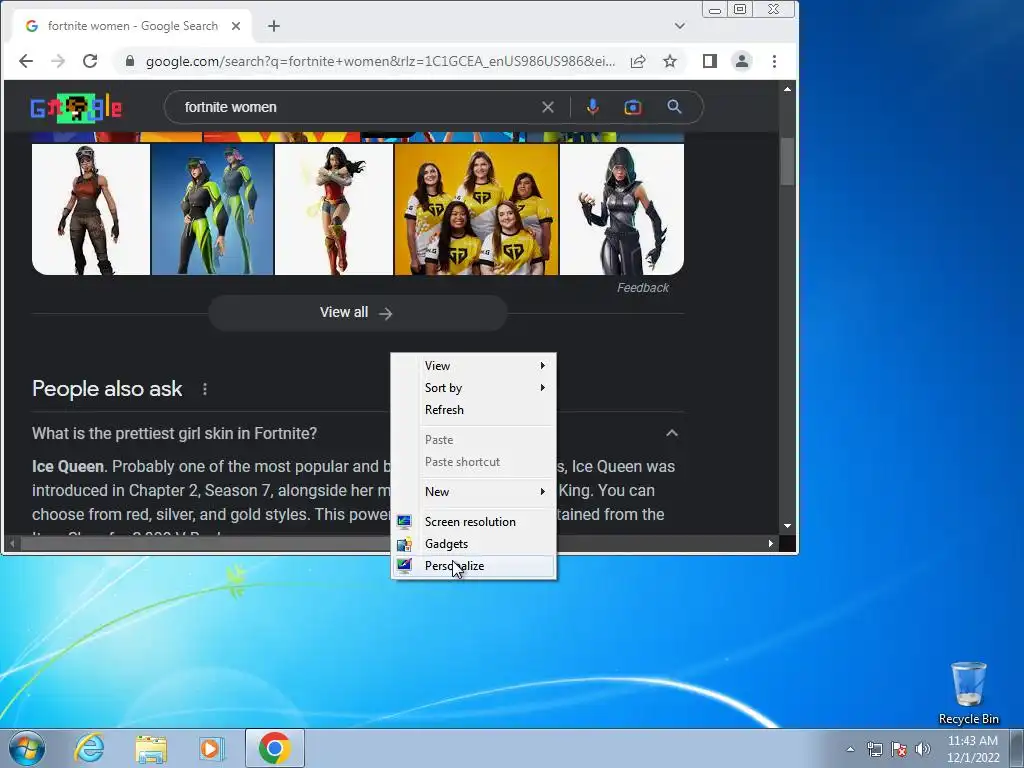Collapse the prettiest girl skin question
The height and width of the screenshot is (768, 1024).
[672, 433]
